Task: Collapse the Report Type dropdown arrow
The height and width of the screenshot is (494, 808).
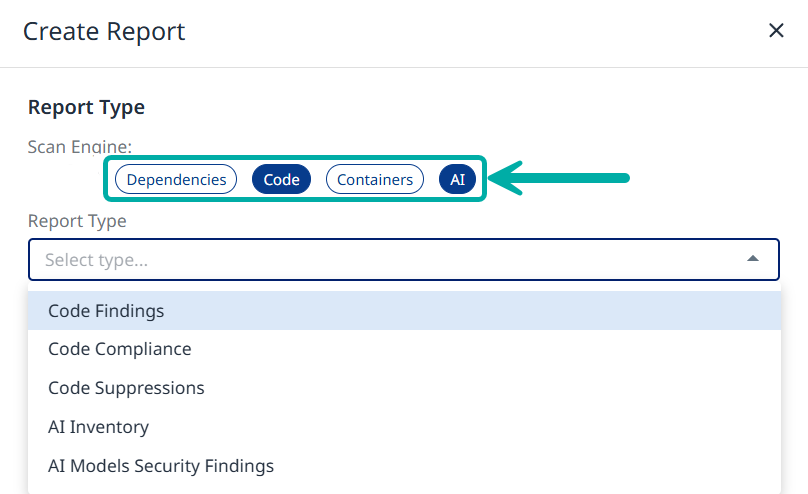Action: click(753, 260)
